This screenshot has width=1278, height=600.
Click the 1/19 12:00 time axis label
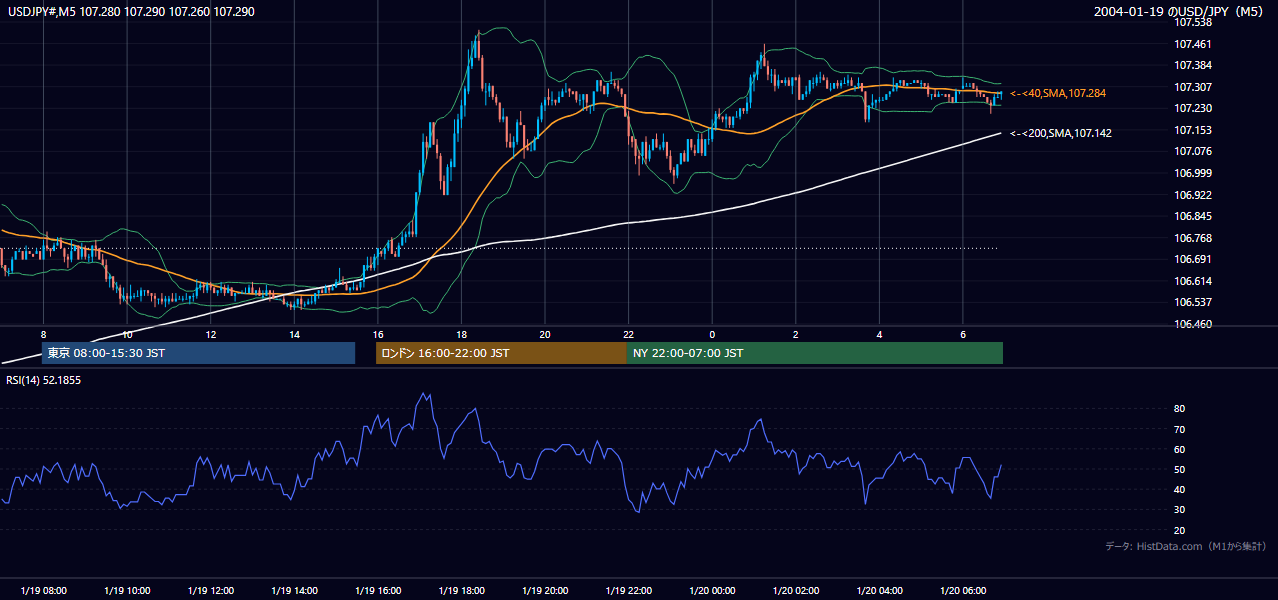click(x=211, y=591)
